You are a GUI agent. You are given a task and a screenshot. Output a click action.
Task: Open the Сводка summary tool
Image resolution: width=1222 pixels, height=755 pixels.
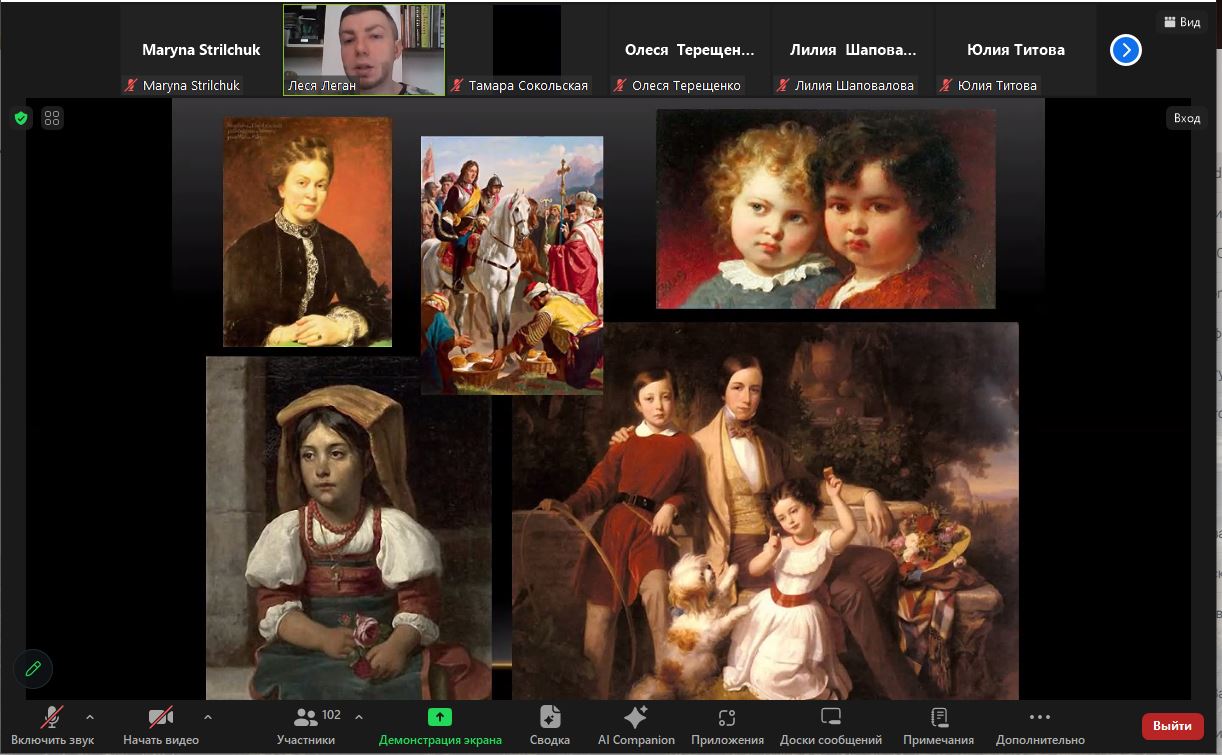tap(550, 727)
